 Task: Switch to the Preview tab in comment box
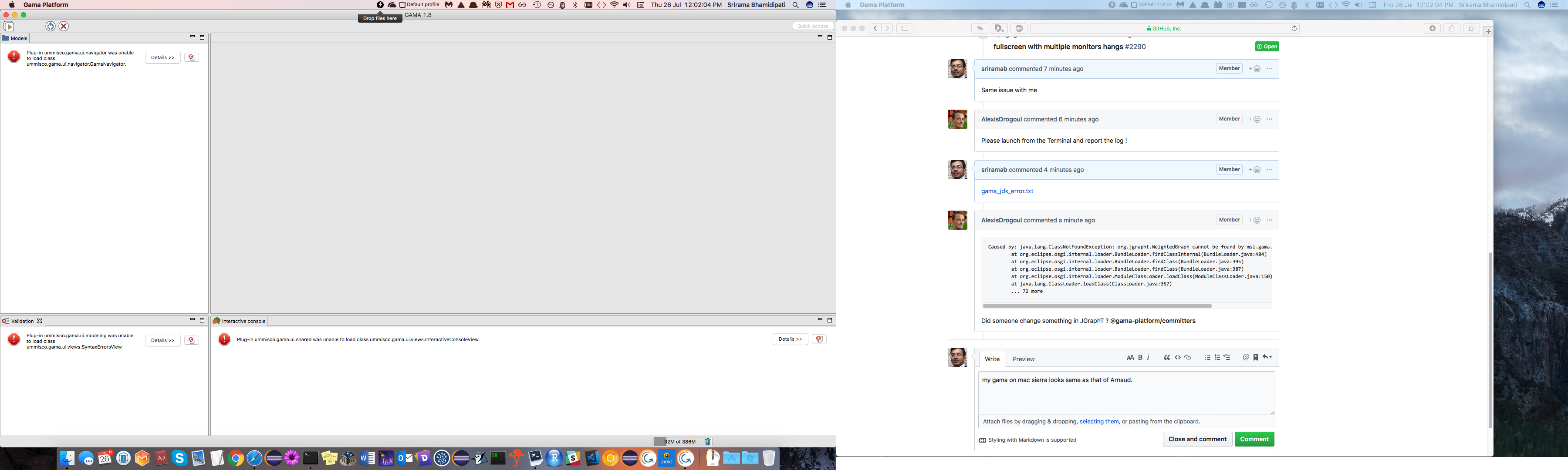point(1023,359)
